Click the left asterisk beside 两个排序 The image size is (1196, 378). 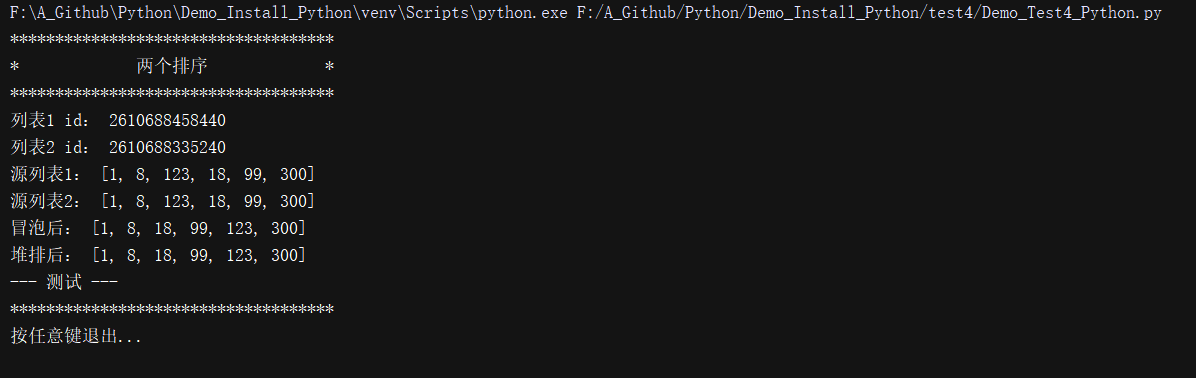click(x=14, y=68)
